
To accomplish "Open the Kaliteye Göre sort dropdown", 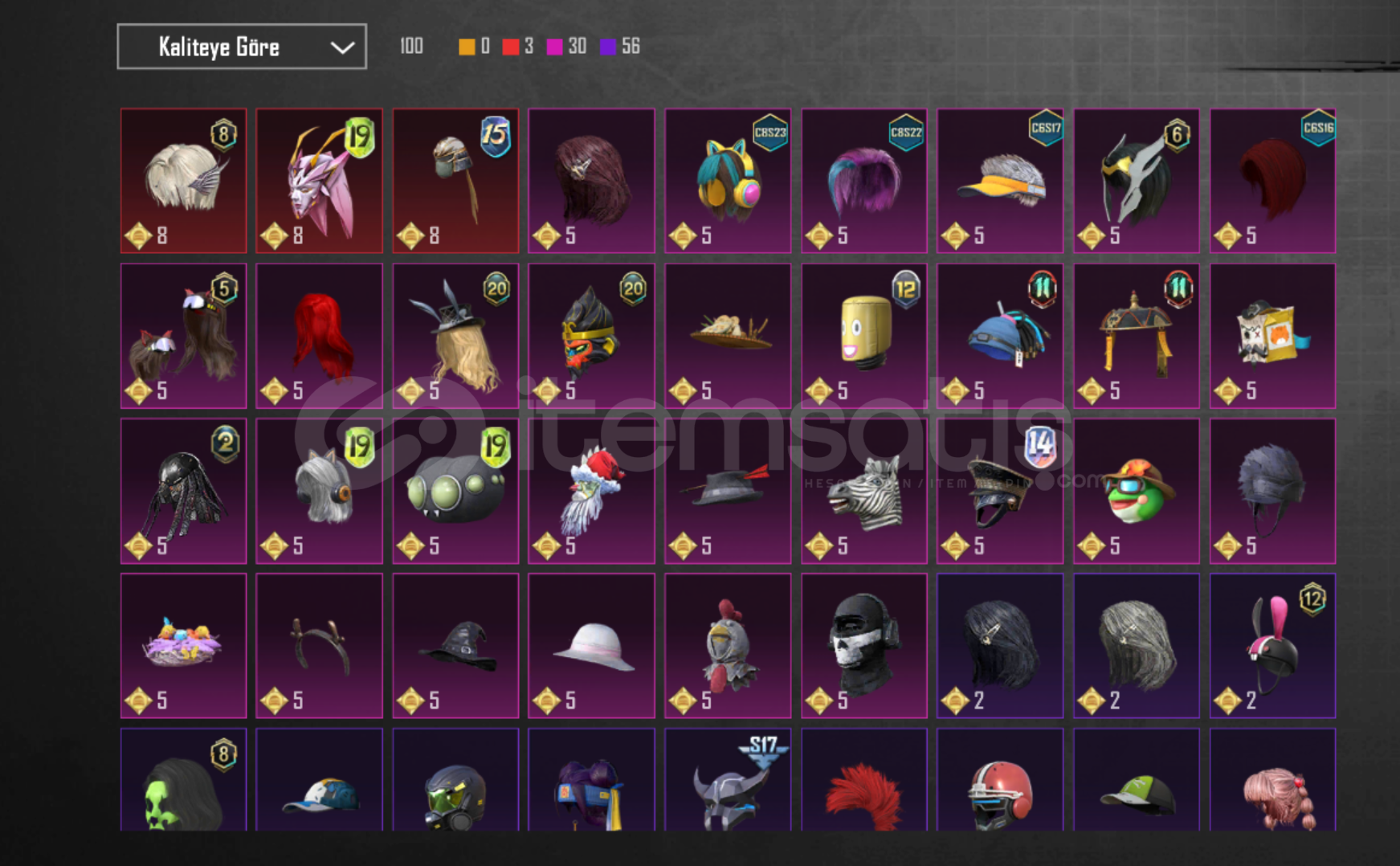I will tap(242, 47).
